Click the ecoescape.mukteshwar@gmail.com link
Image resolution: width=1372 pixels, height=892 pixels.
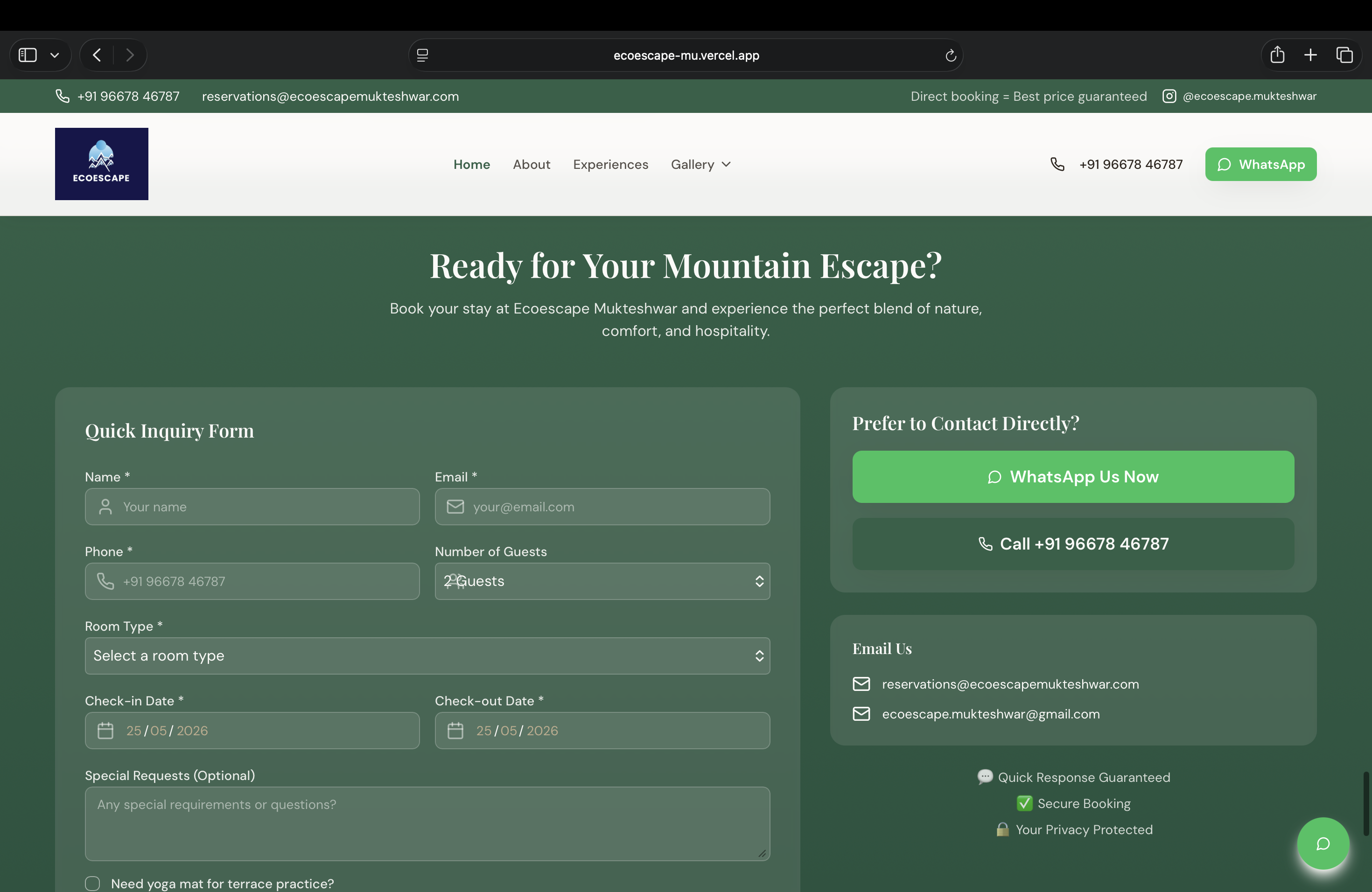990,714
